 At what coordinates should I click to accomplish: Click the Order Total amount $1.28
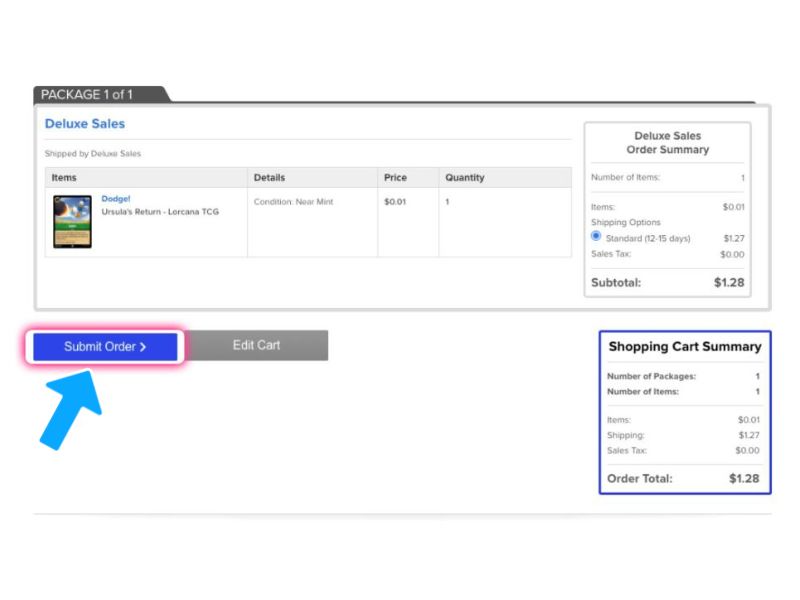743,478
